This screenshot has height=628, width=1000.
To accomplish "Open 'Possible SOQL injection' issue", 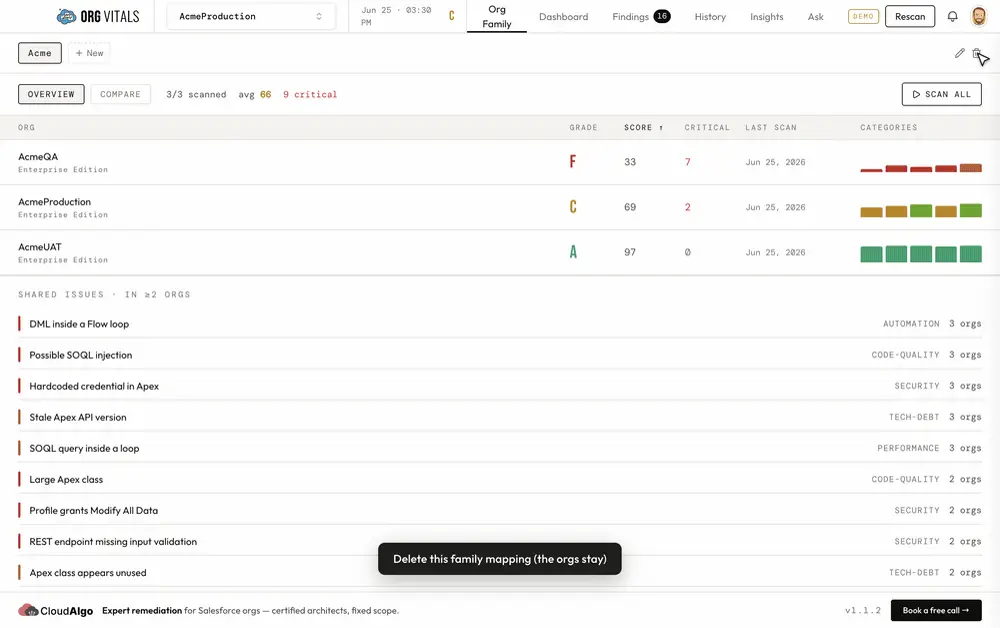I will point(500,355).
